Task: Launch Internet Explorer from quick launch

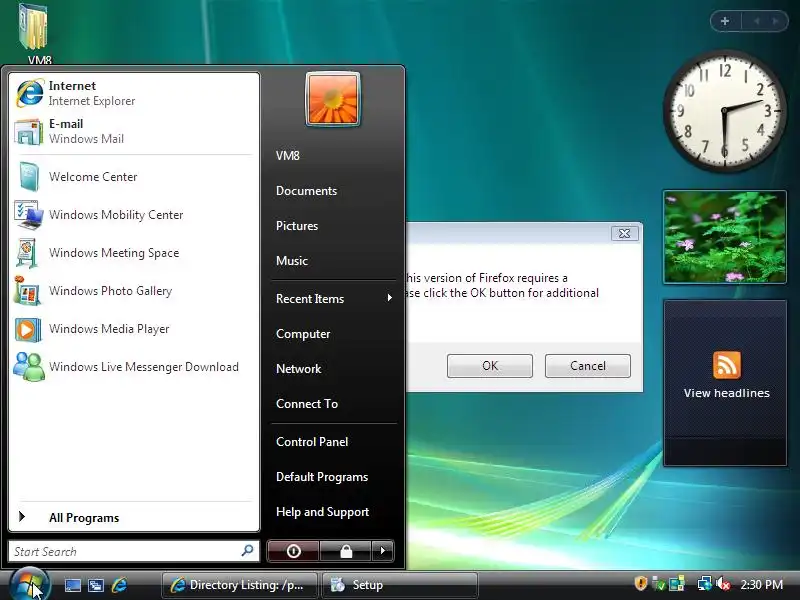Action: pos(119,585)
